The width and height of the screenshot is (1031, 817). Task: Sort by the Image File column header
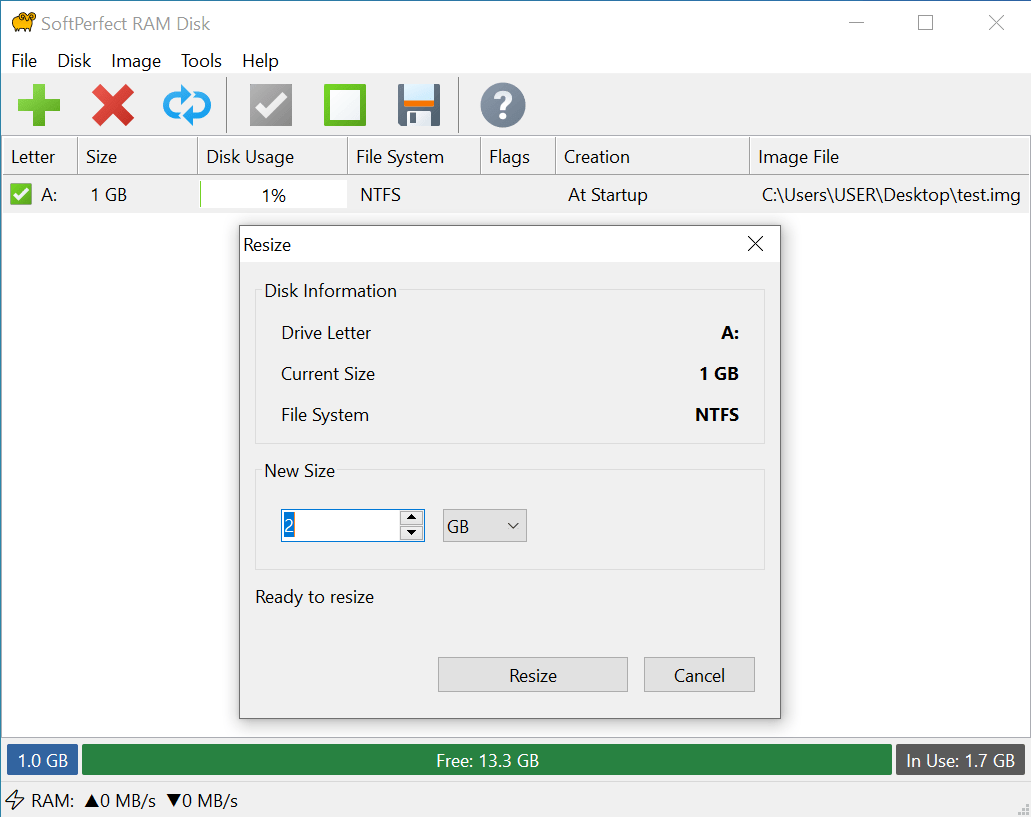click(x=889, y=156)
